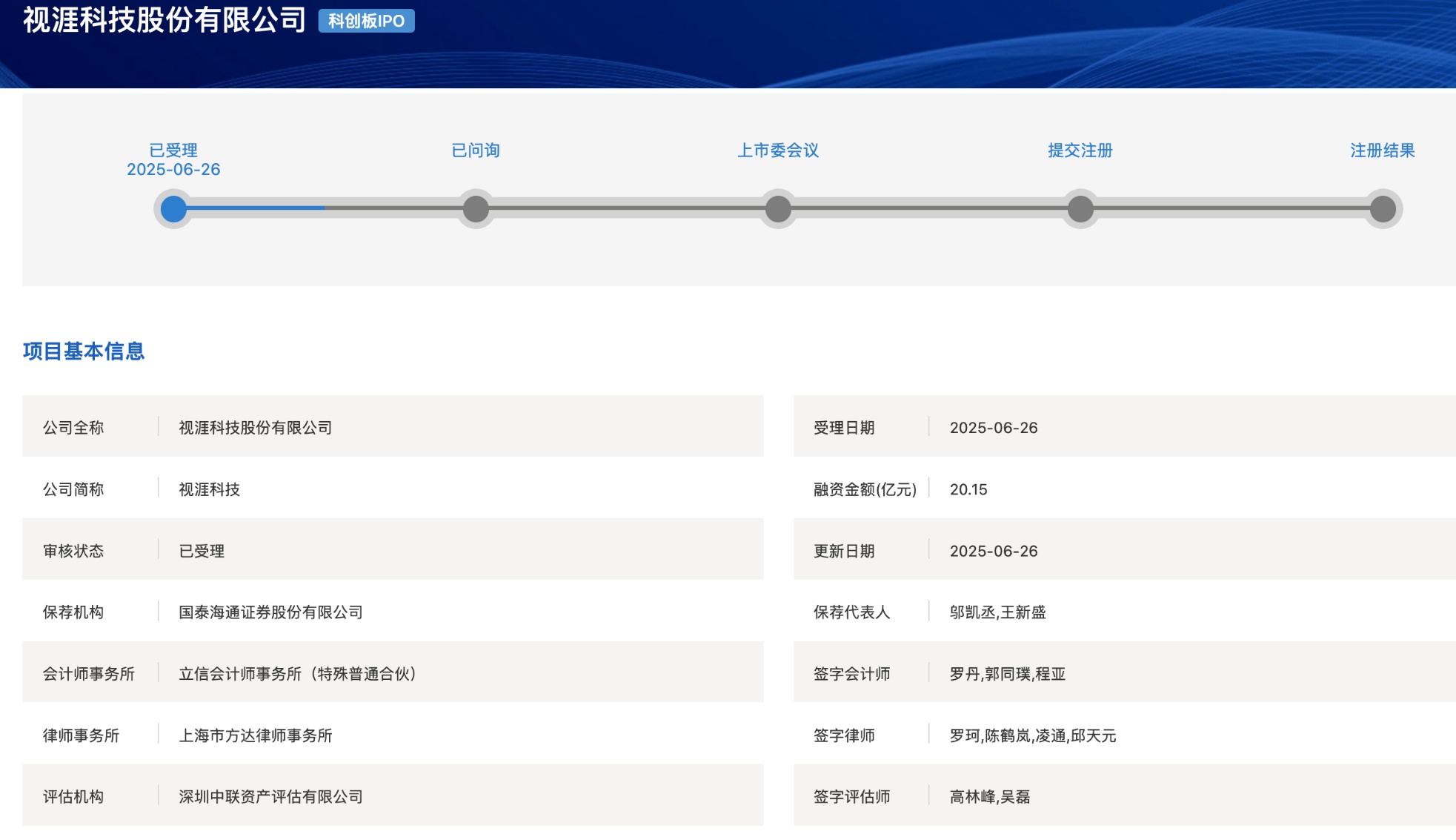
Task: Click the 受理日期 field label
Action: 844,428
